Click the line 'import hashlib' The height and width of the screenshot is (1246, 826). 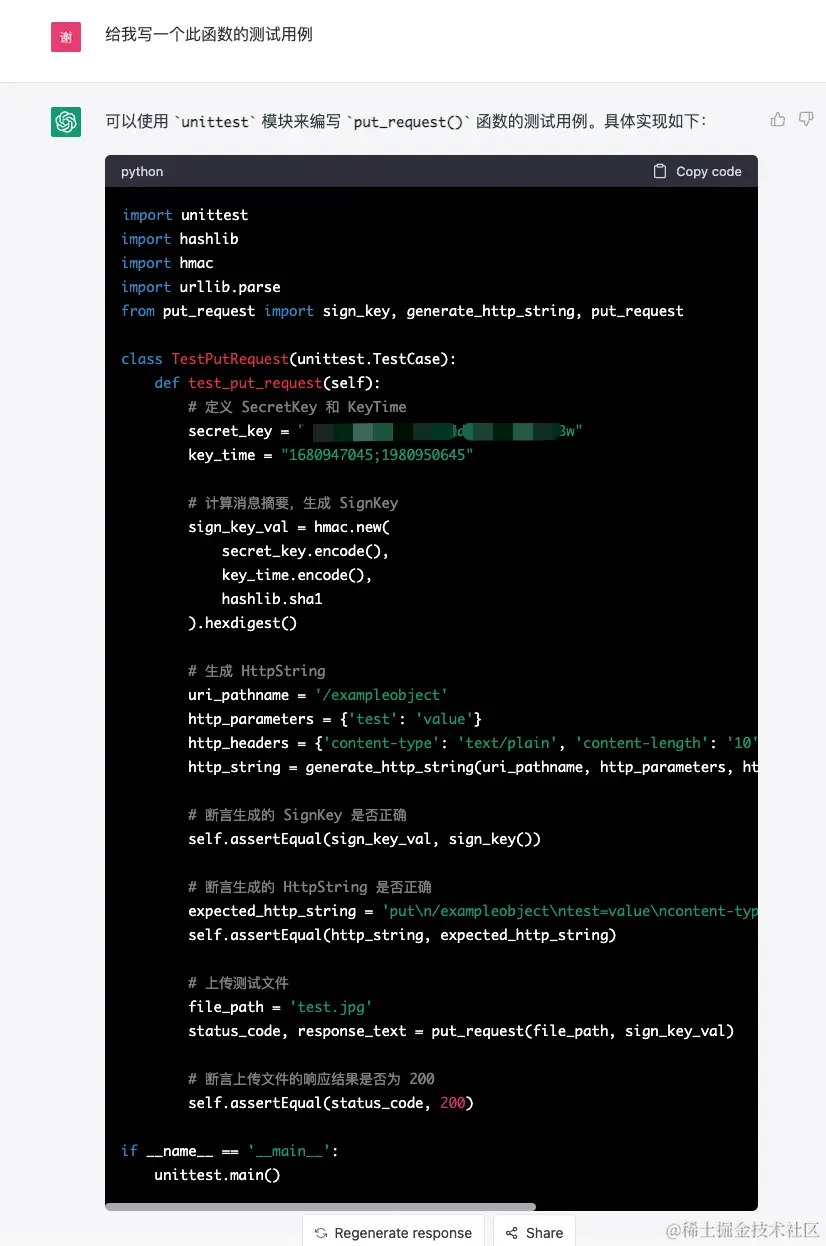pos(180,239)
